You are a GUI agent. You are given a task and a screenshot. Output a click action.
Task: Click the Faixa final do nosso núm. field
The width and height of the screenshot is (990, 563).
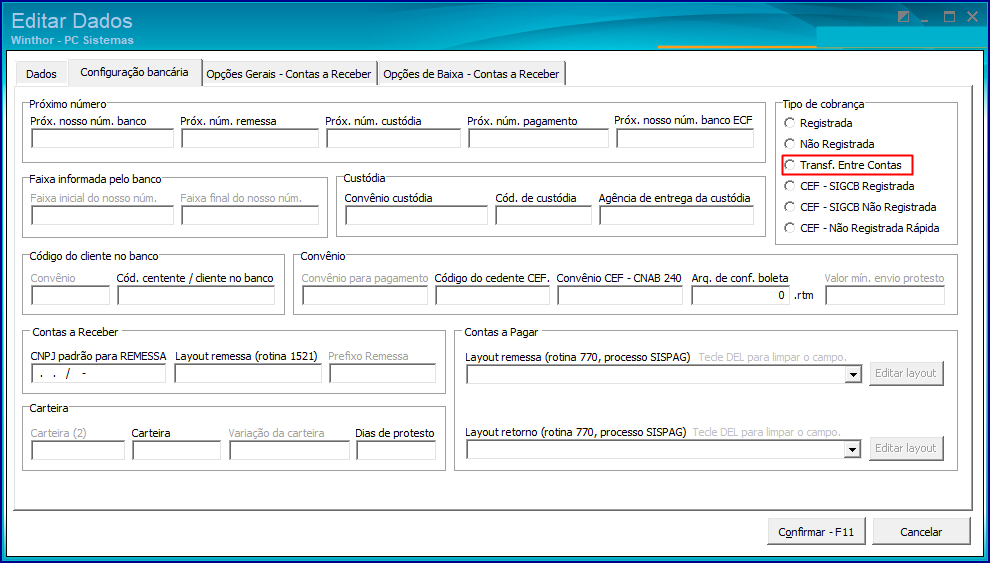(250, 216)
